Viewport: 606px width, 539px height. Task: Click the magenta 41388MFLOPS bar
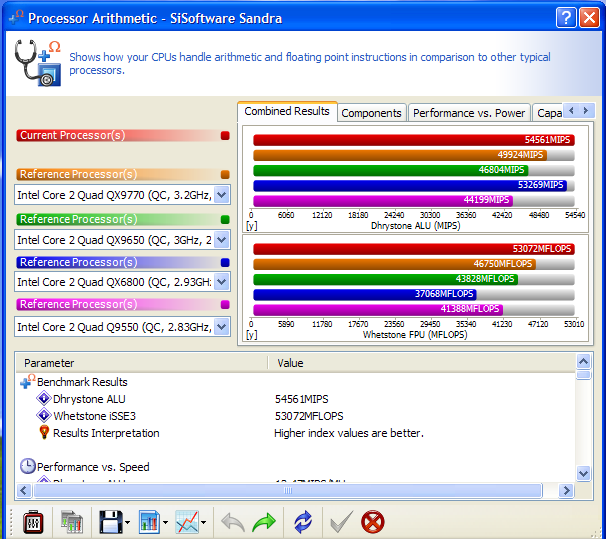(x=378, y=309)
